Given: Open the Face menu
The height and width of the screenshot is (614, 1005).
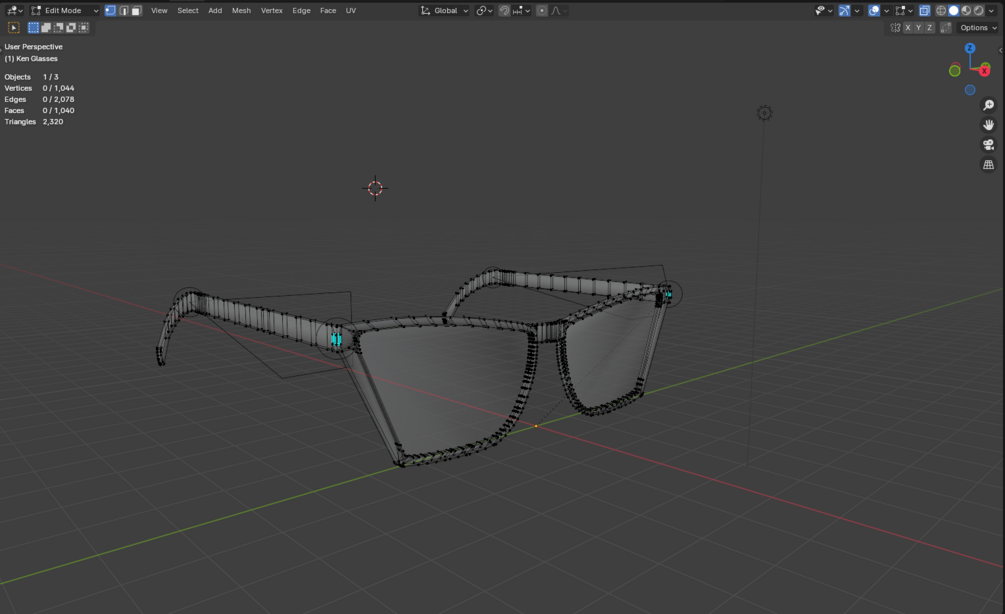Looking at the screenshot, I should [328, 10].
